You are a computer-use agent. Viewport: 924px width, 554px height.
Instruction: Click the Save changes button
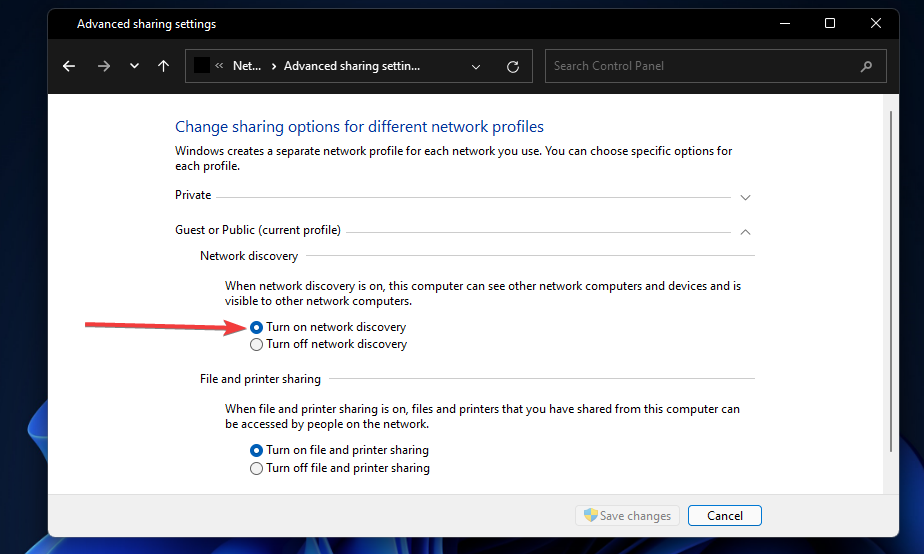[627, 516]
